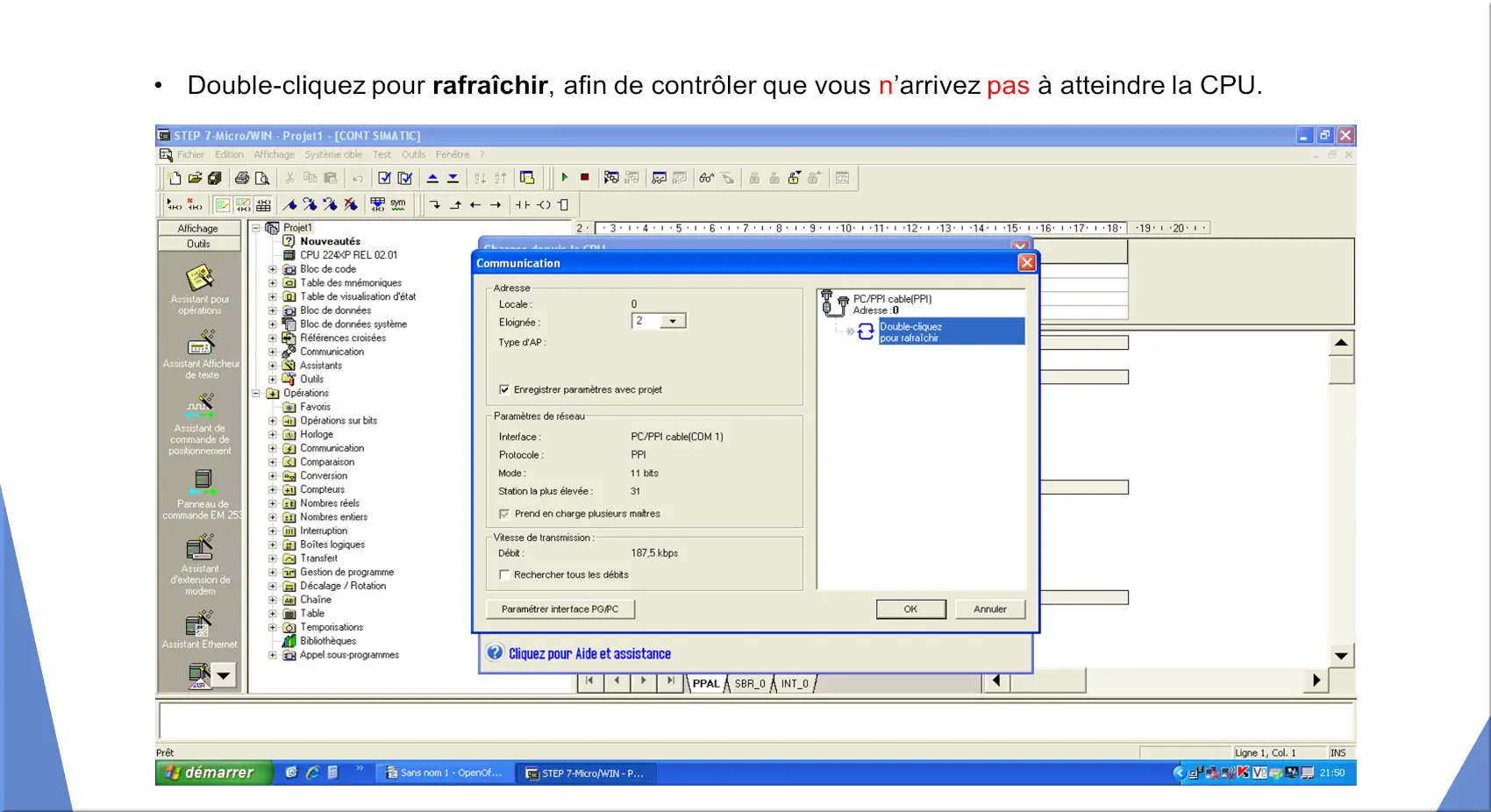Screen dimensions: 1491x812
Task: Click Download to CPU blue down arrow
Action: pos(453,178)
